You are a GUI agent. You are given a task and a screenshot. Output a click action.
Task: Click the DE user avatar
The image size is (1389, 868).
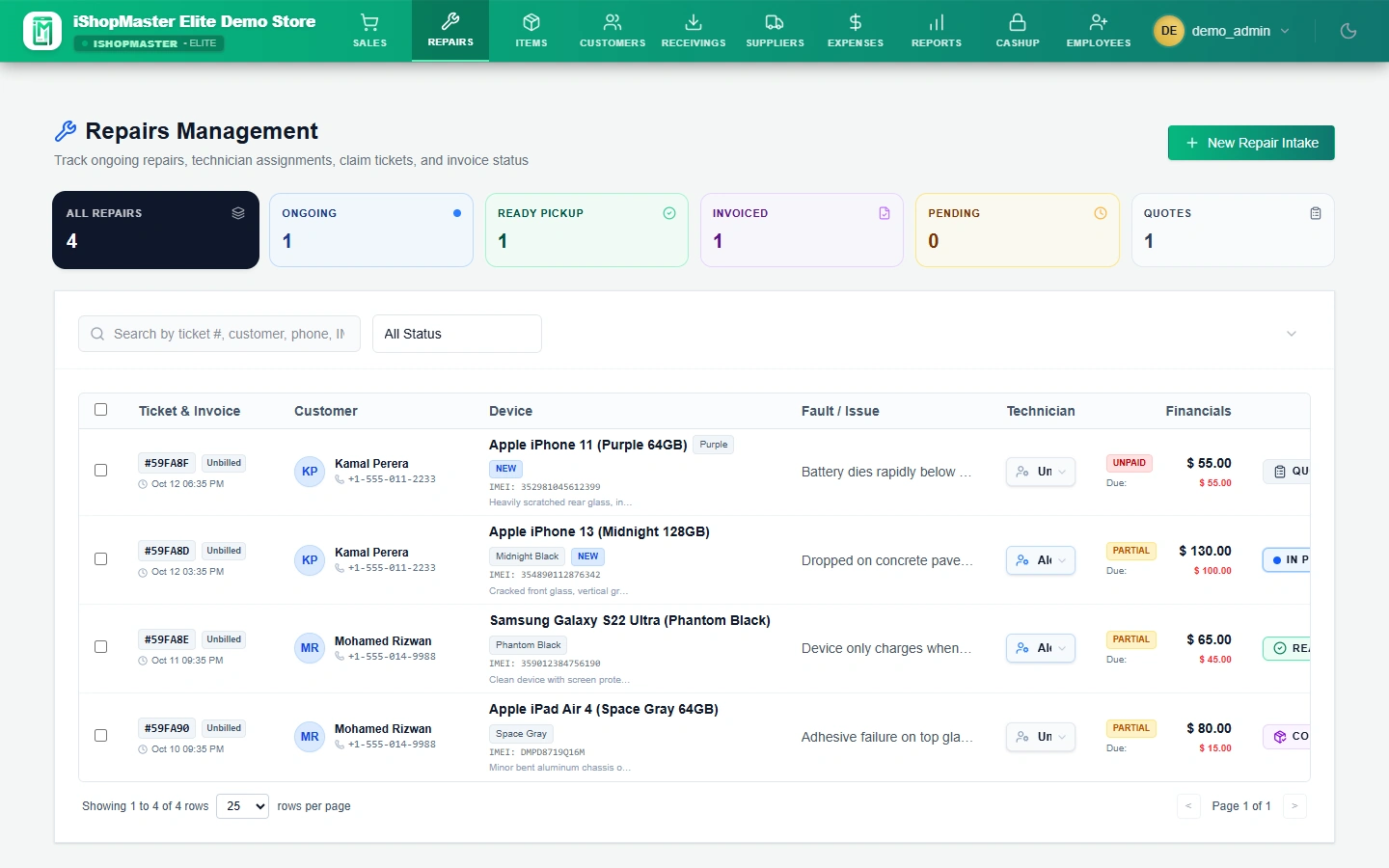(x=1169, y=31)
